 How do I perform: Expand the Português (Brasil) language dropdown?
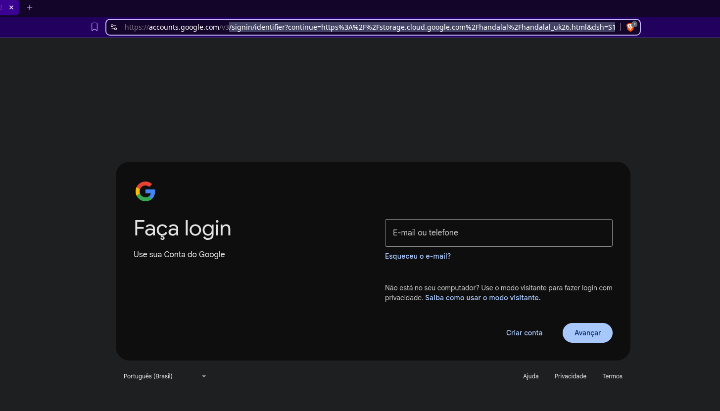(x=148, y=376)
